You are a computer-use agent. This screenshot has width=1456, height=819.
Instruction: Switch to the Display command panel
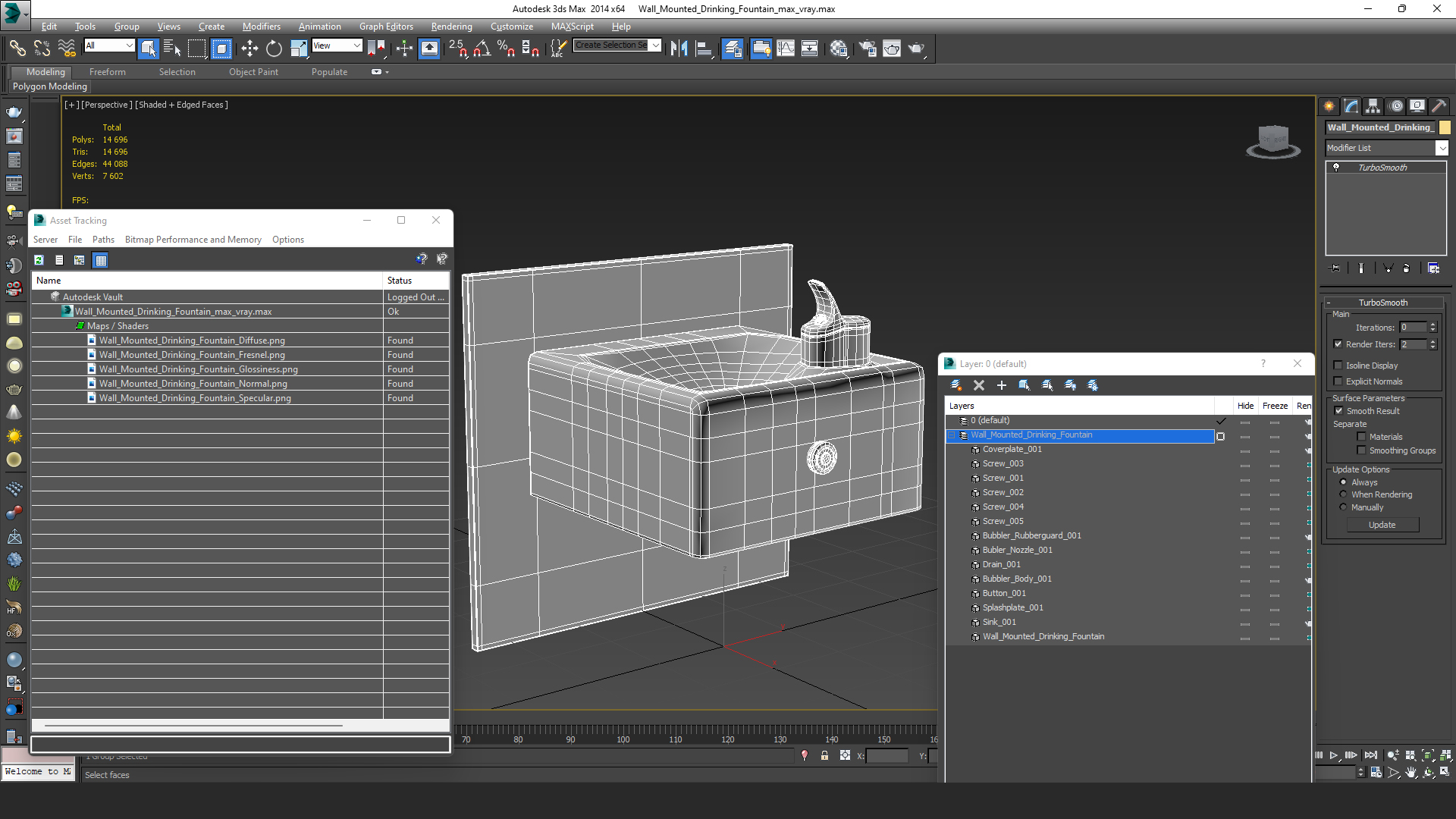[1417, 106]
